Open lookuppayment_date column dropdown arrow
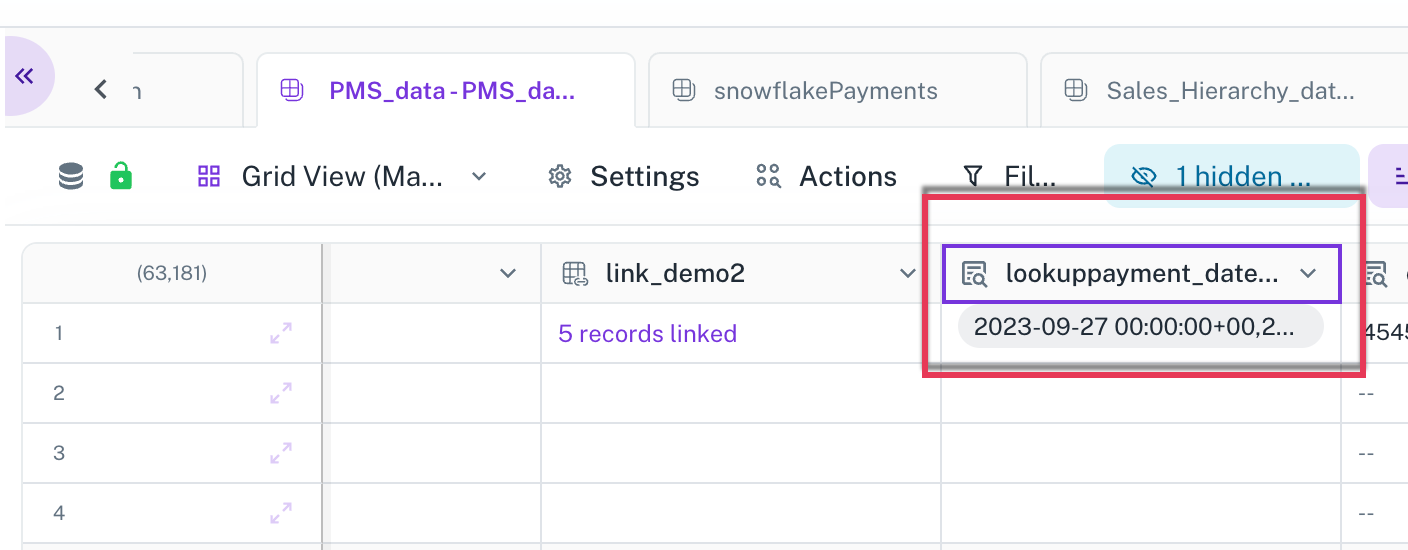Viewport: 1408px width, 550px height. [x=1308, y=273]
